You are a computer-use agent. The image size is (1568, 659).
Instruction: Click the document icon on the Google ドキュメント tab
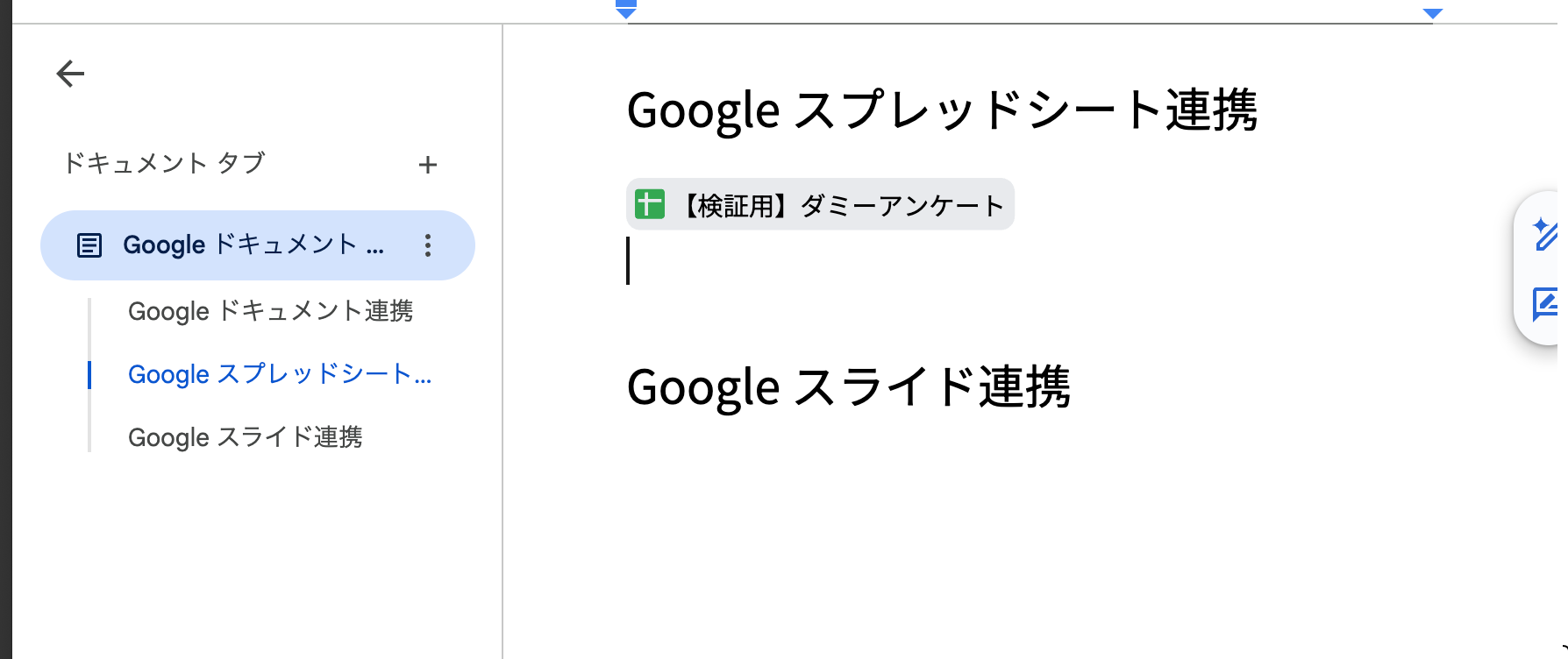click(x=89, y=245)
